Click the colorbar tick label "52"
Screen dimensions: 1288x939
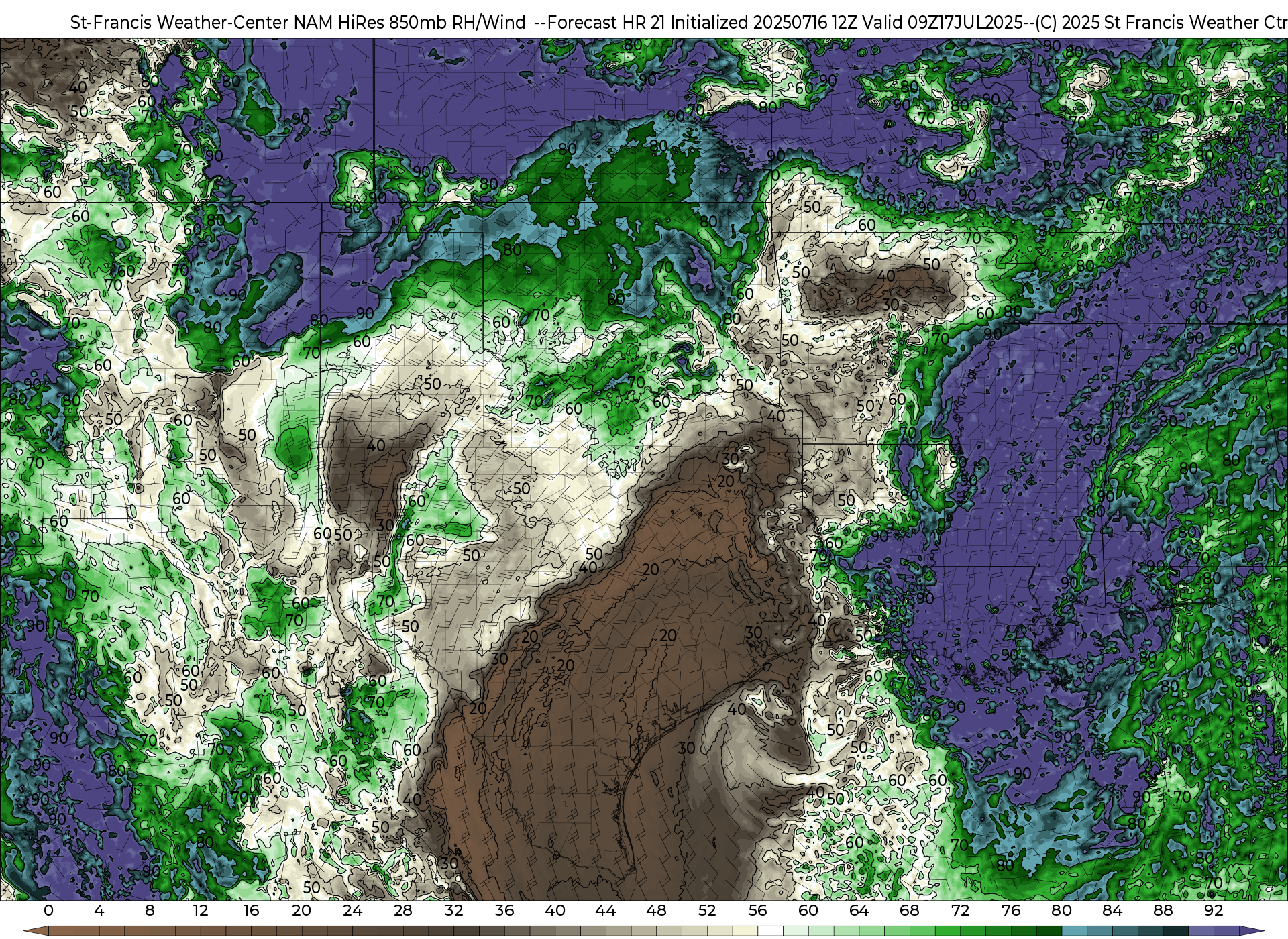coord(707,911)
